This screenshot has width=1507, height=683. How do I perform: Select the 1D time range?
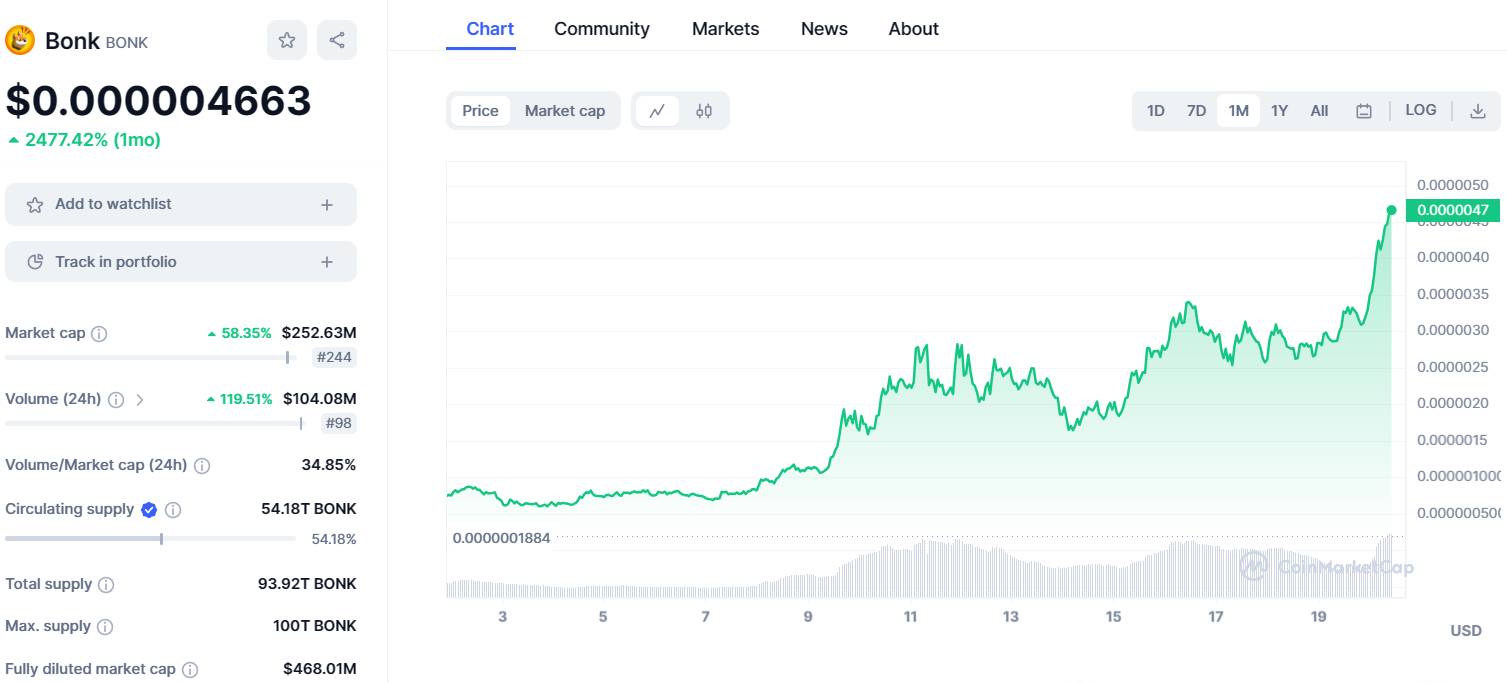tap(1156, 111)
